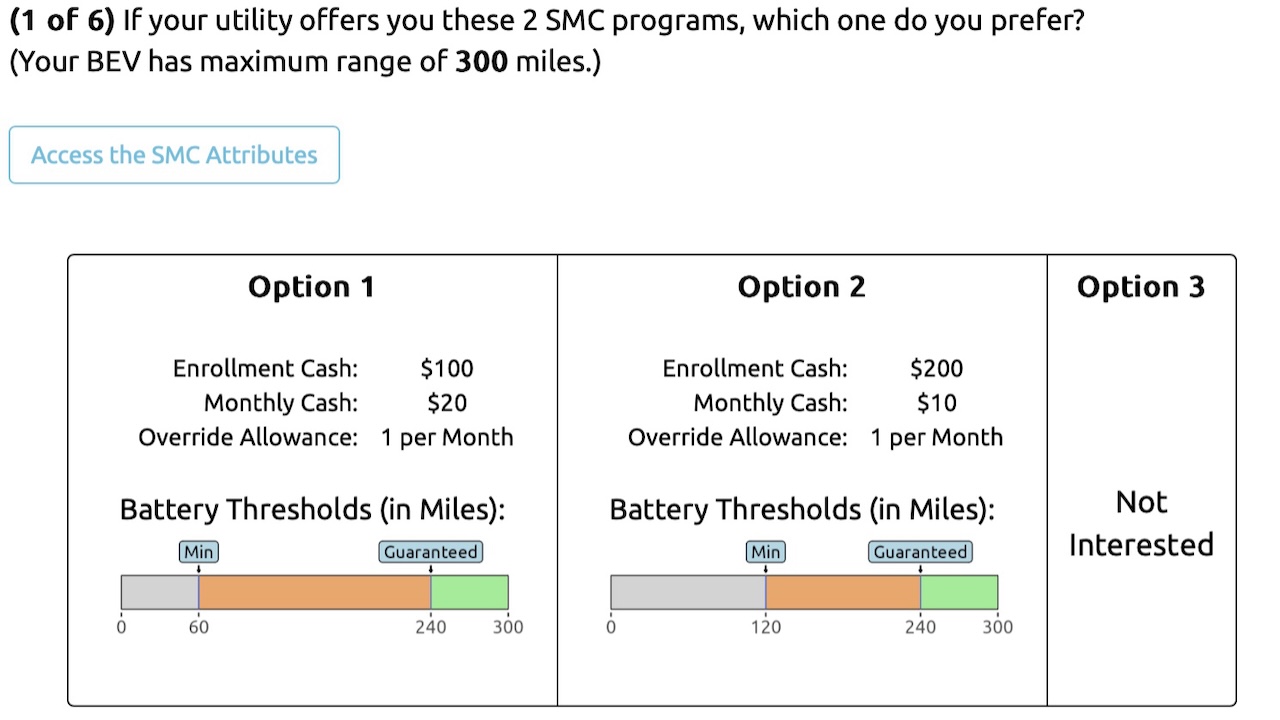Click the 60 tick label under Option 1 bar
The height and width of the screenshot is (720, 1280).
[198, 627]
